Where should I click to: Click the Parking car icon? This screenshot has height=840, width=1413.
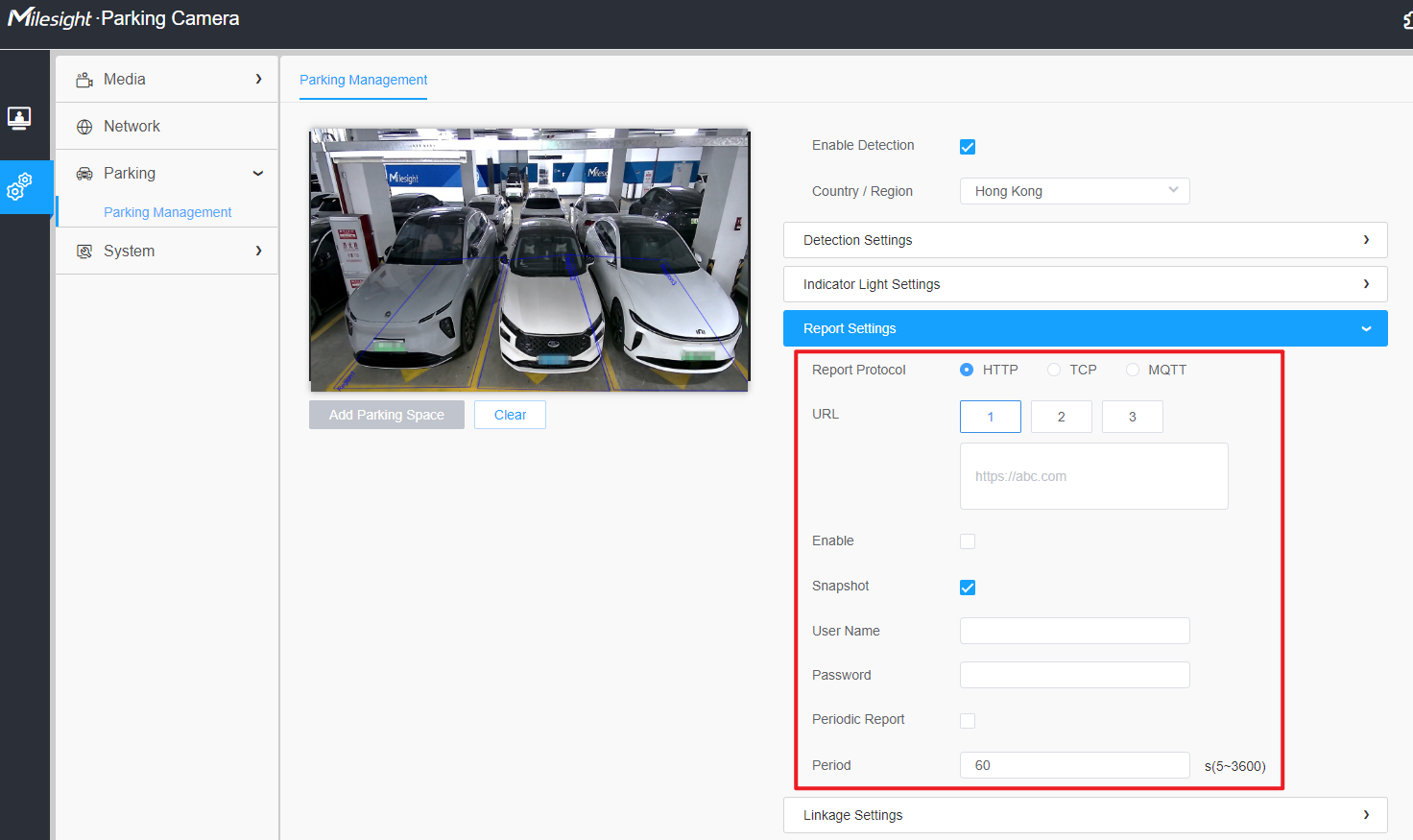[84, 174]
